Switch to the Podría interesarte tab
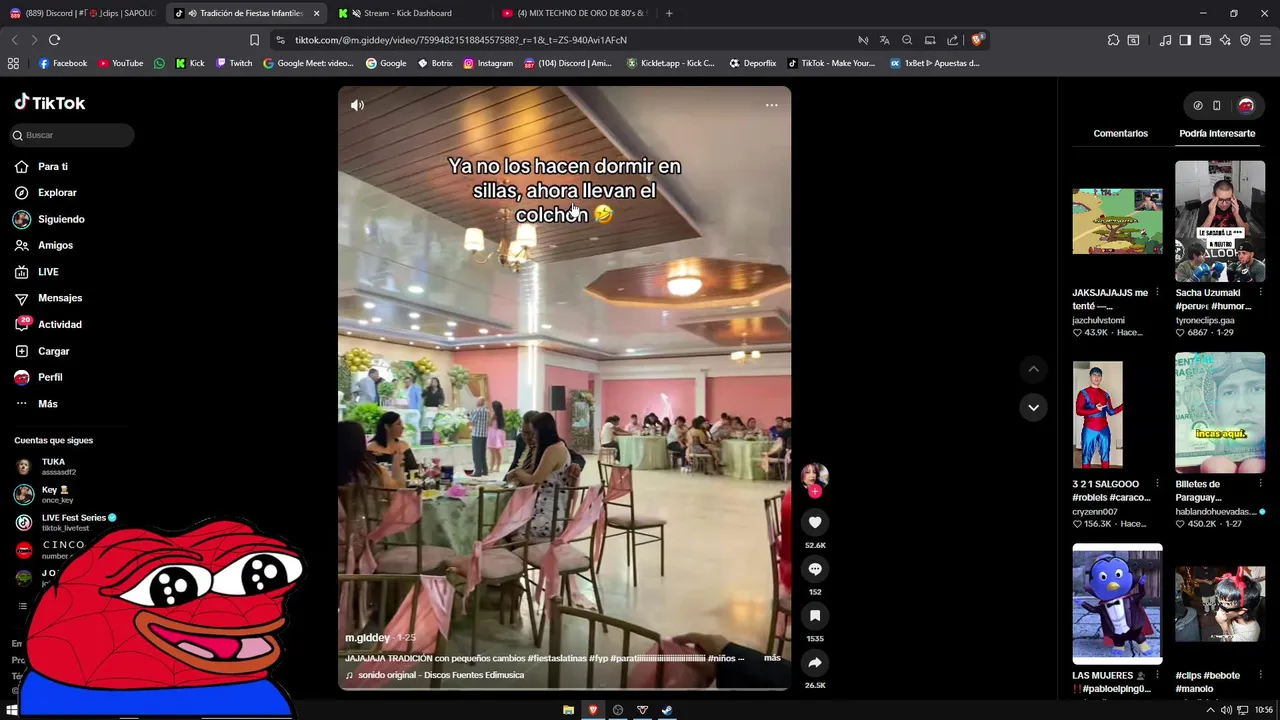 pyautogui.click(x=1217, y=133)
